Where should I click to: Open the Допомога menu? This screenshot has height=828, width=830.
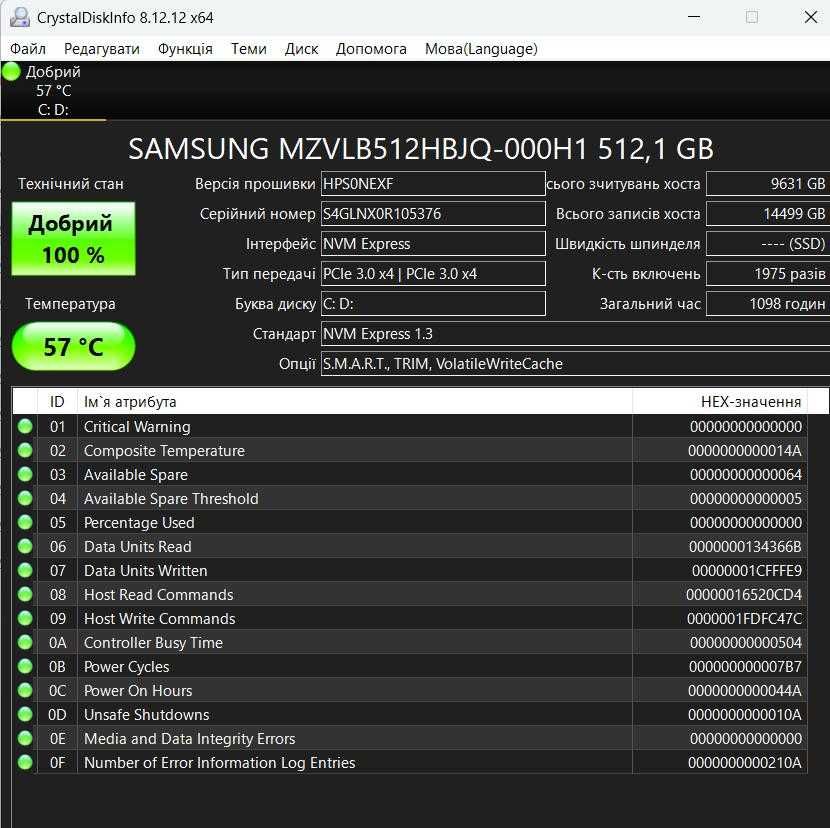pyautogui.click(x=371, y=49)
